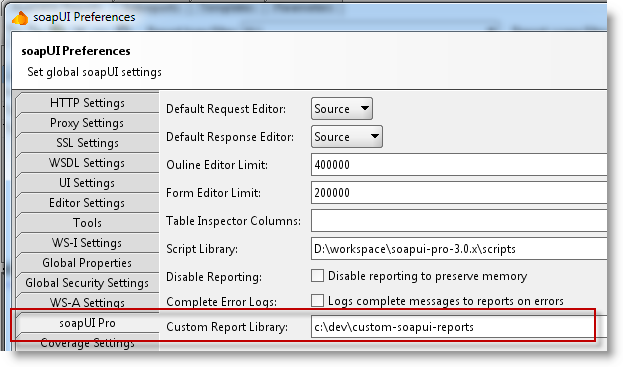Viewport: 623px width, 367px height.
Task: Click the 'Default Request Editor:' label
Action: 226,109
